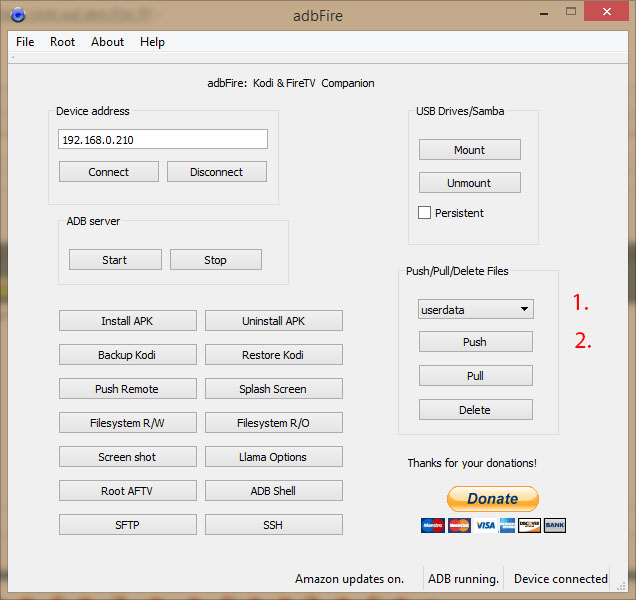Click 'Device connected' status text

point(561,579)
